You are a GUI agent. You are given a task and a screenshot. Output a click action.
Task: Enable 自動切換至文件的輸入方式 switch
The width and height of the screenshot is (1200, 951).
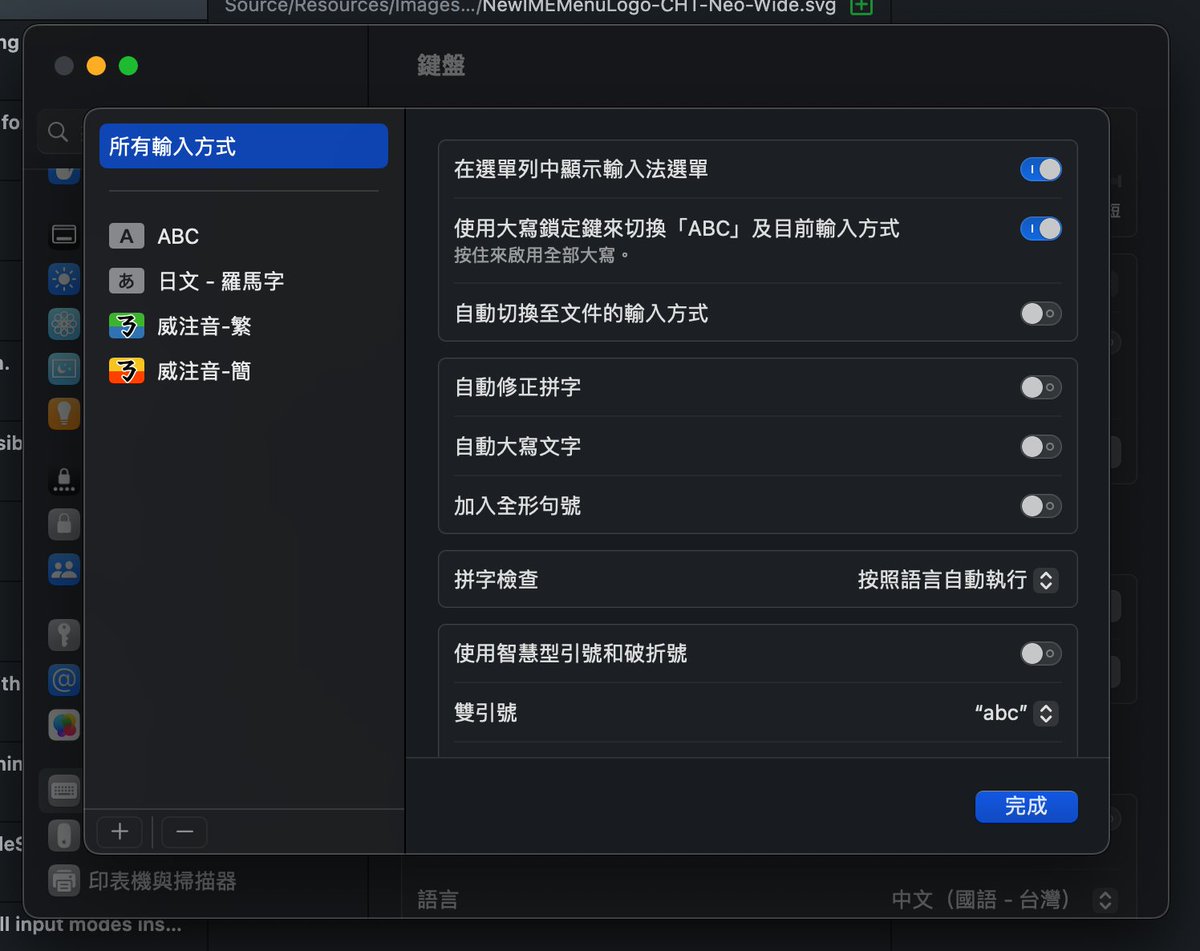[x=1040, y=314]
